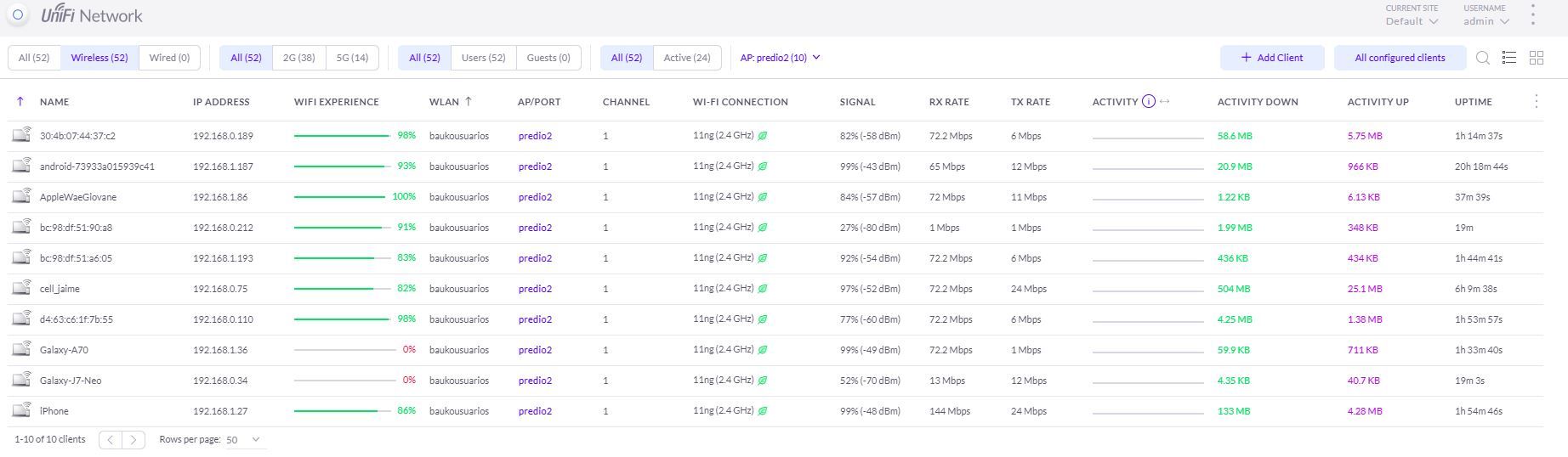Select the 5G (14) filter
Viewport: 1568px width, 457px height.
[352, 58]
